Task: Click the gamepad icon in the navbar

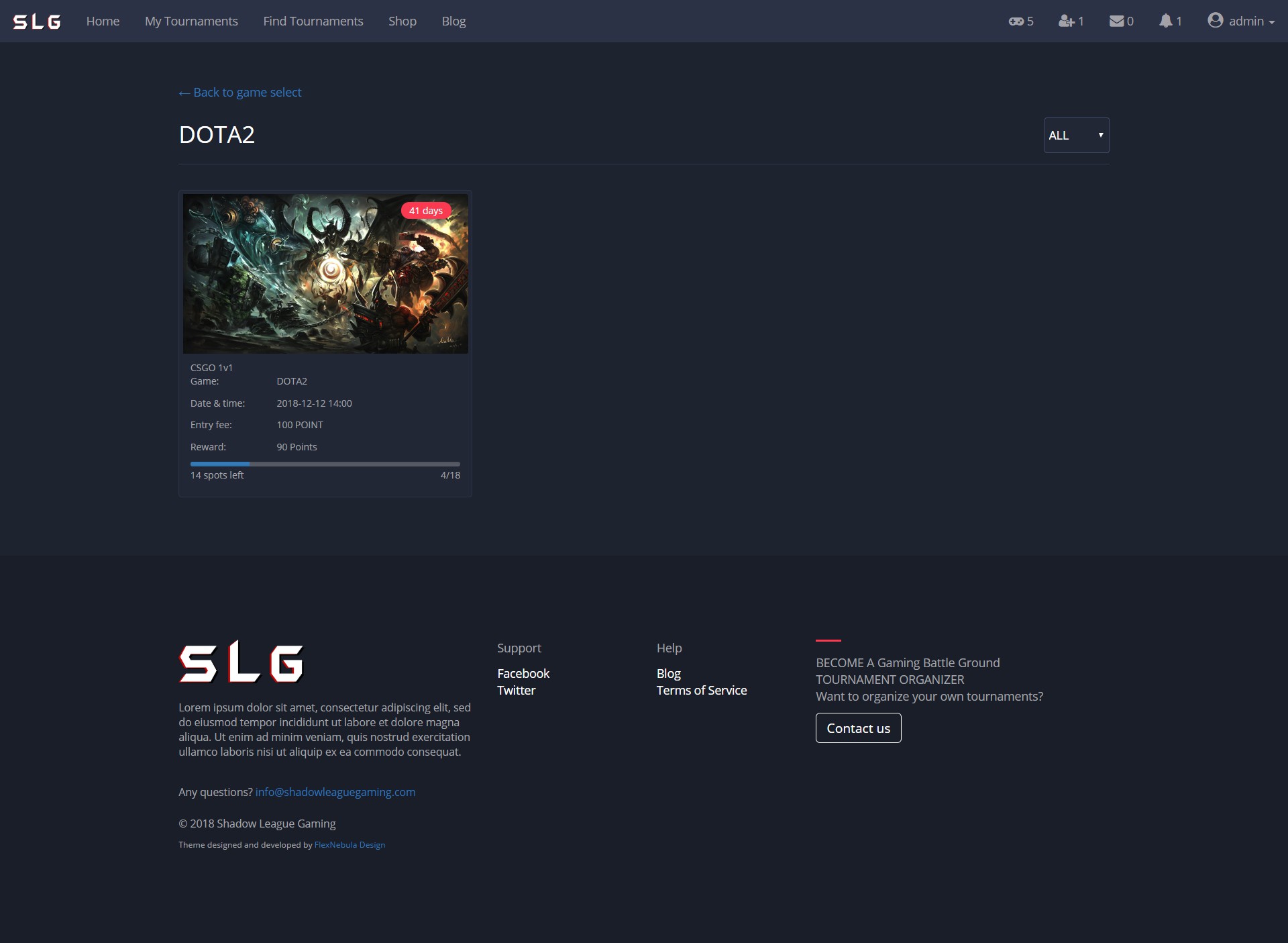Action: click(x=1016, y=21)
